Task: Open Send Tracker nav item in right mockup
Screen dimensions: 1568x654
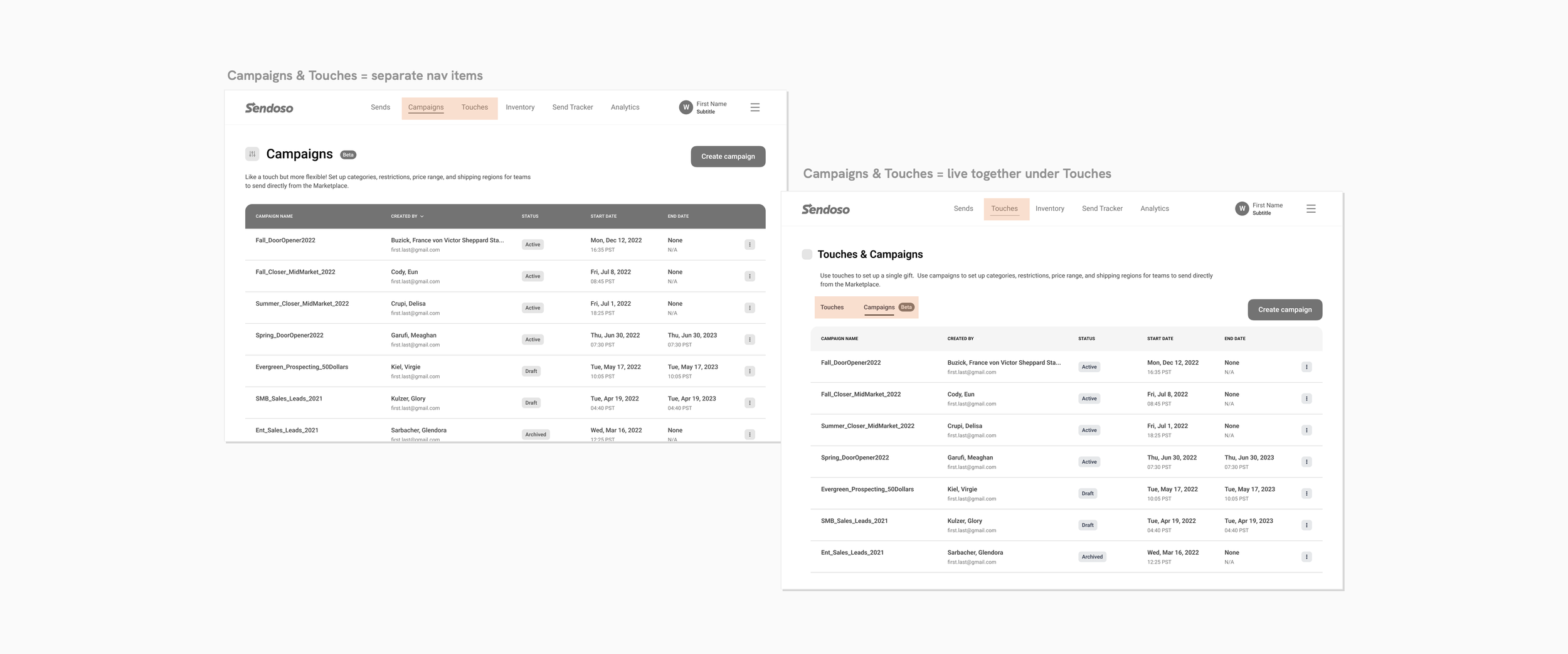Action: [1102, 208]
